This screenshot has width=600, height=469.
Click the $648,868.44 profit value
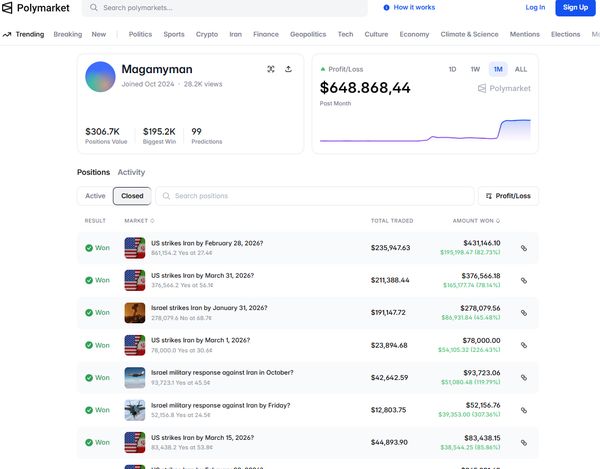(x=365, y=88)
